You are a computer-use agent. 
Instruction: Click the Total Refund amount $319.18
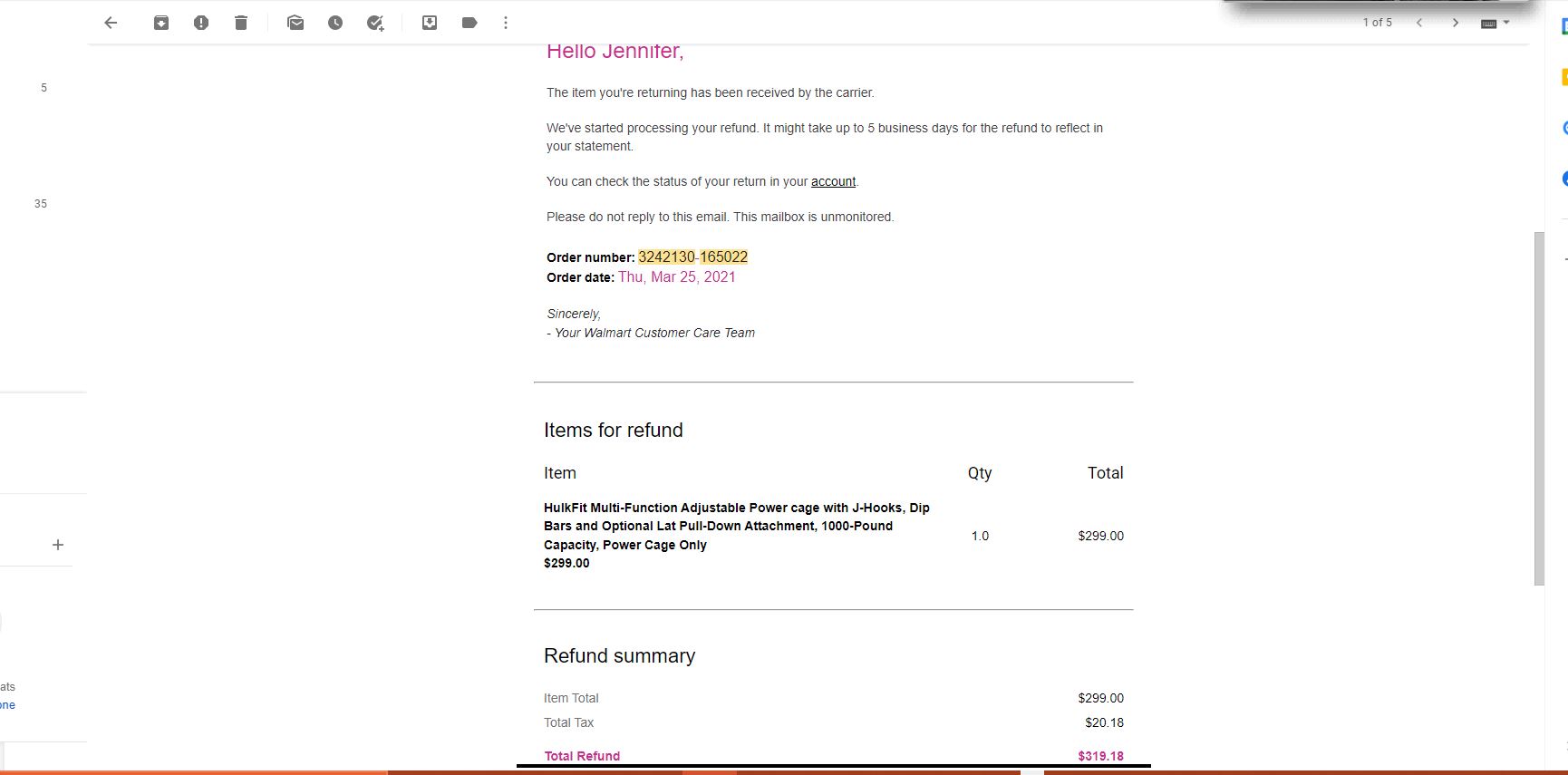1100,756
